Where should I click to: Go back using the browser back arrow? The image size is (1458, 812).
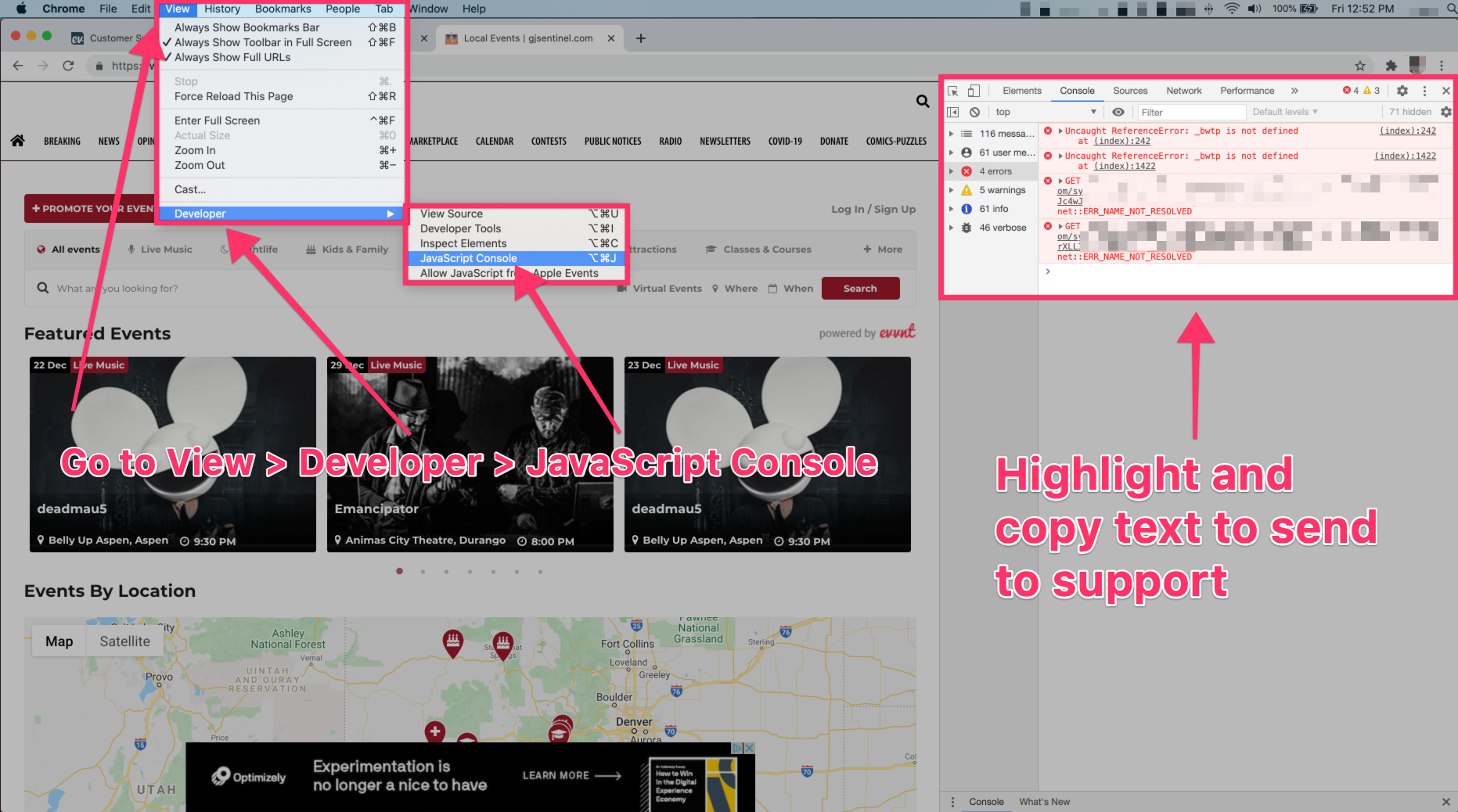[18, 66]
